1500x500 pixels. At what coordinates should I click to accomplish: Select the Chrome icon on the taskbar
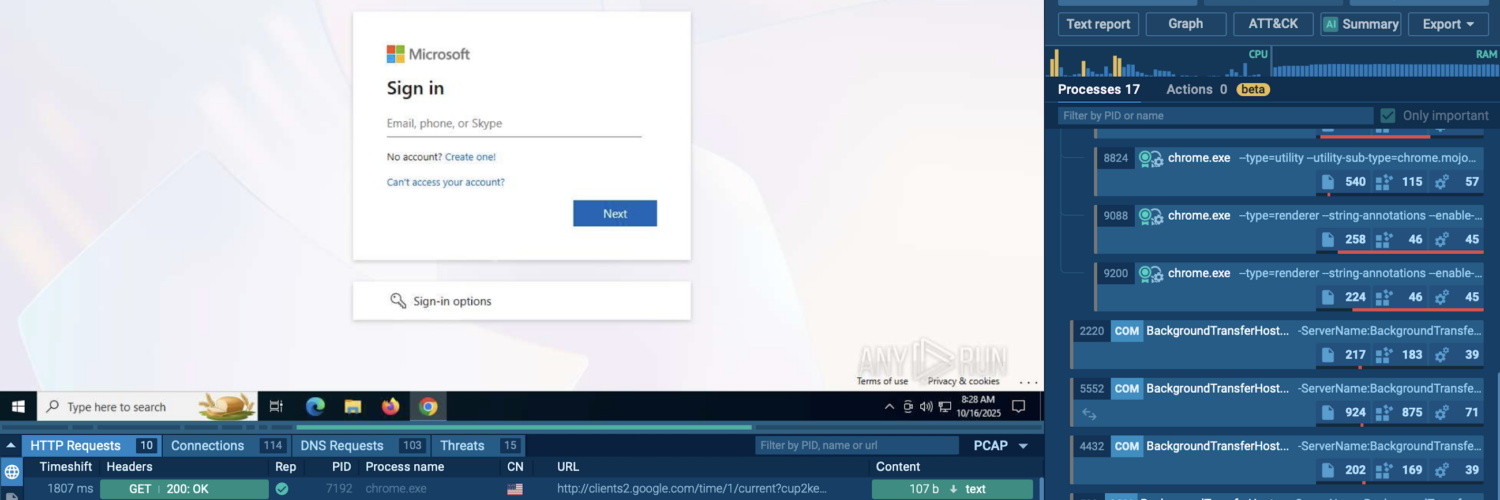pos(428,406)
